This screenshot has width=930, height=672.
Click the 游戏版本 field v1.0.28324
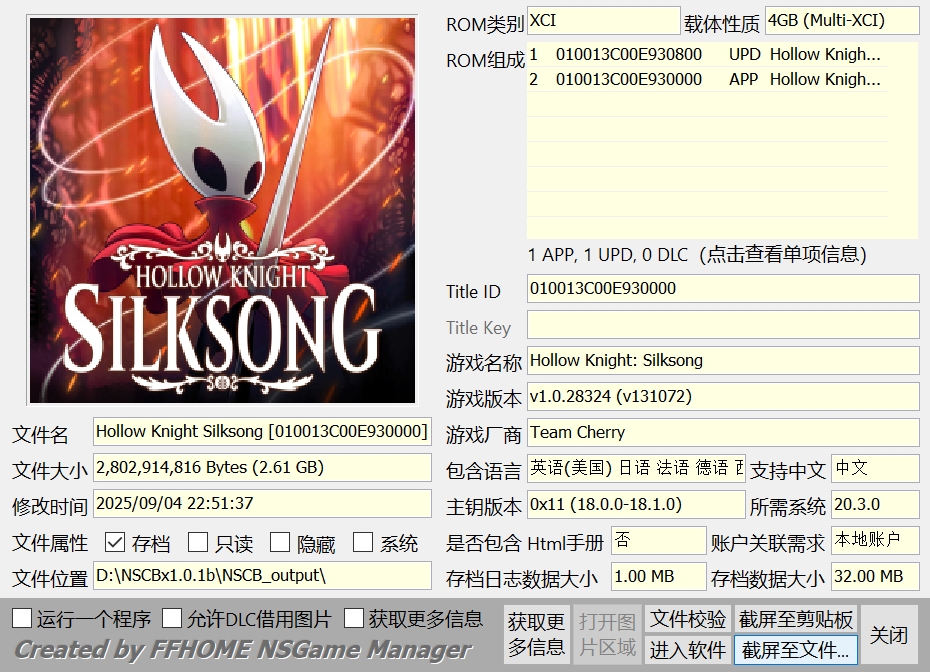click(x=723, y=397)
